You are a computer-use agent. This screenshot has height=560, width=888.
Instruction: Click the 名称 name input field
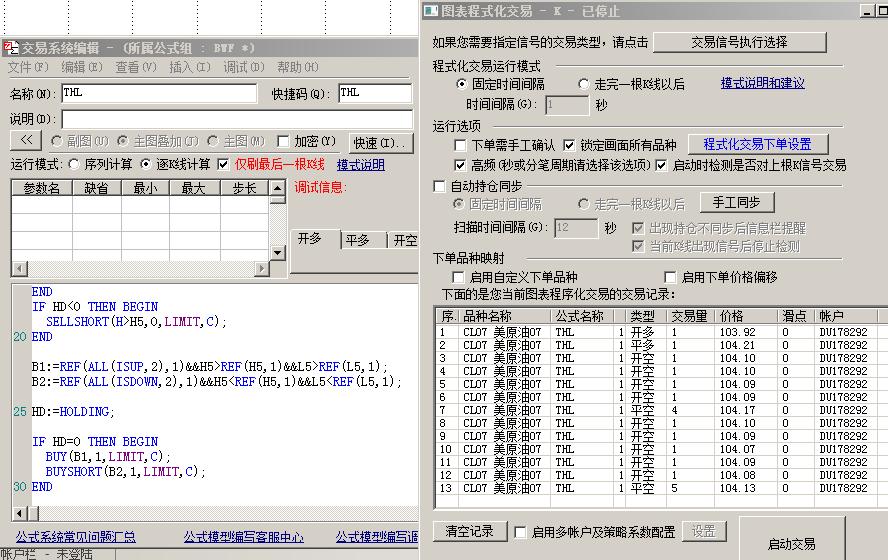[x=157, y=93]
